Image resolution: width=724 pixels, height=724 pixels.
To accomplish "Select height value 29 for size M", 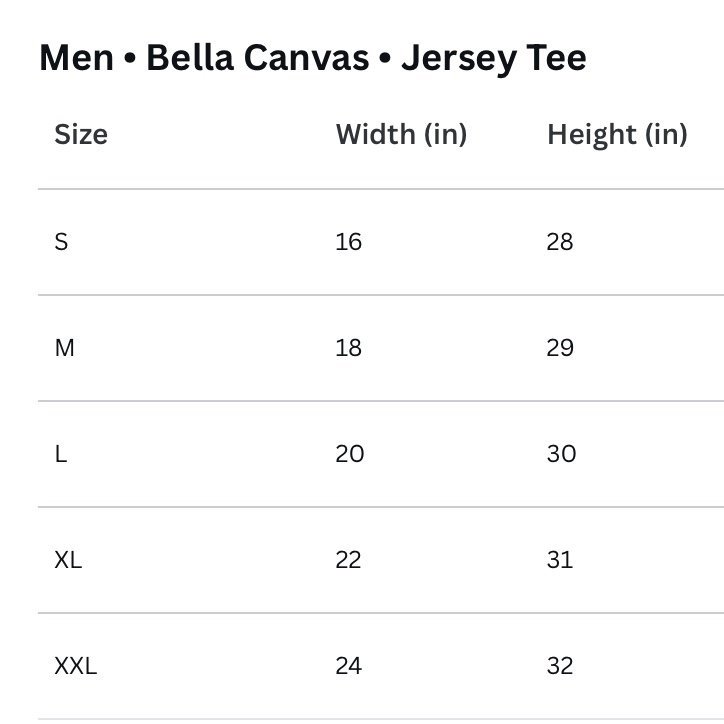I will [560, 348].
